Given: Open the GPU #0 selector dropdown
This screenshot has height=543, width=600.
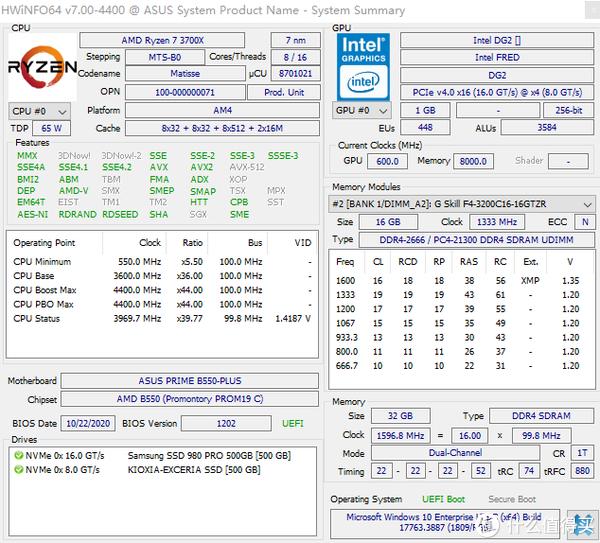Looking at the screenshot, I should 362,111.
